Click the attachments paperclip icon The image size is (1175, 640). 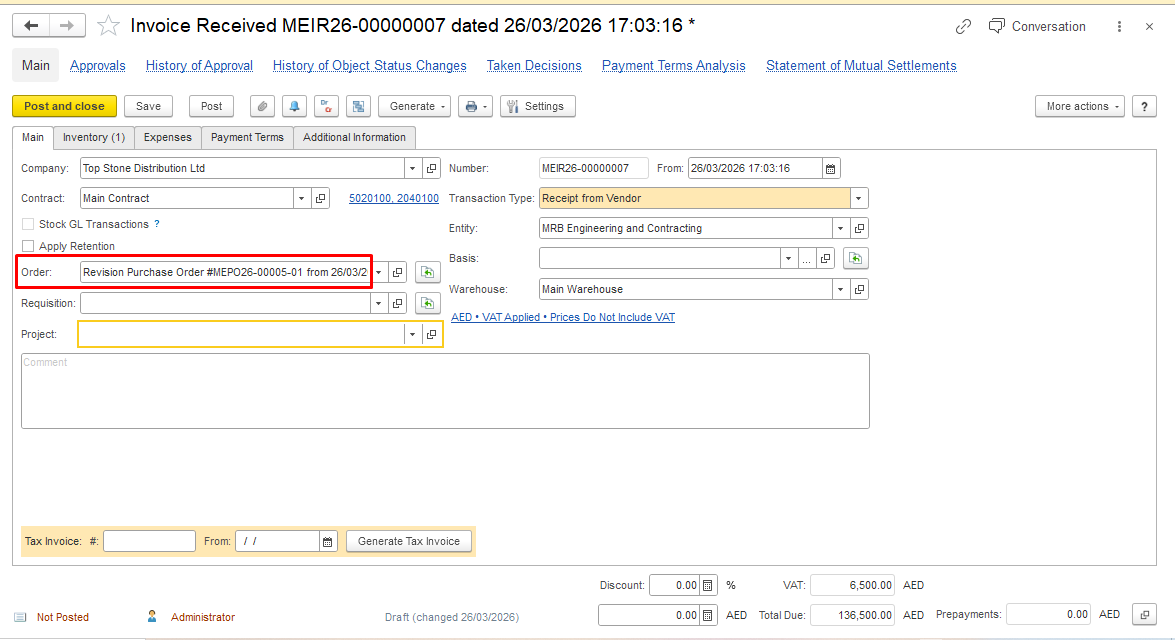coord(262,106)
